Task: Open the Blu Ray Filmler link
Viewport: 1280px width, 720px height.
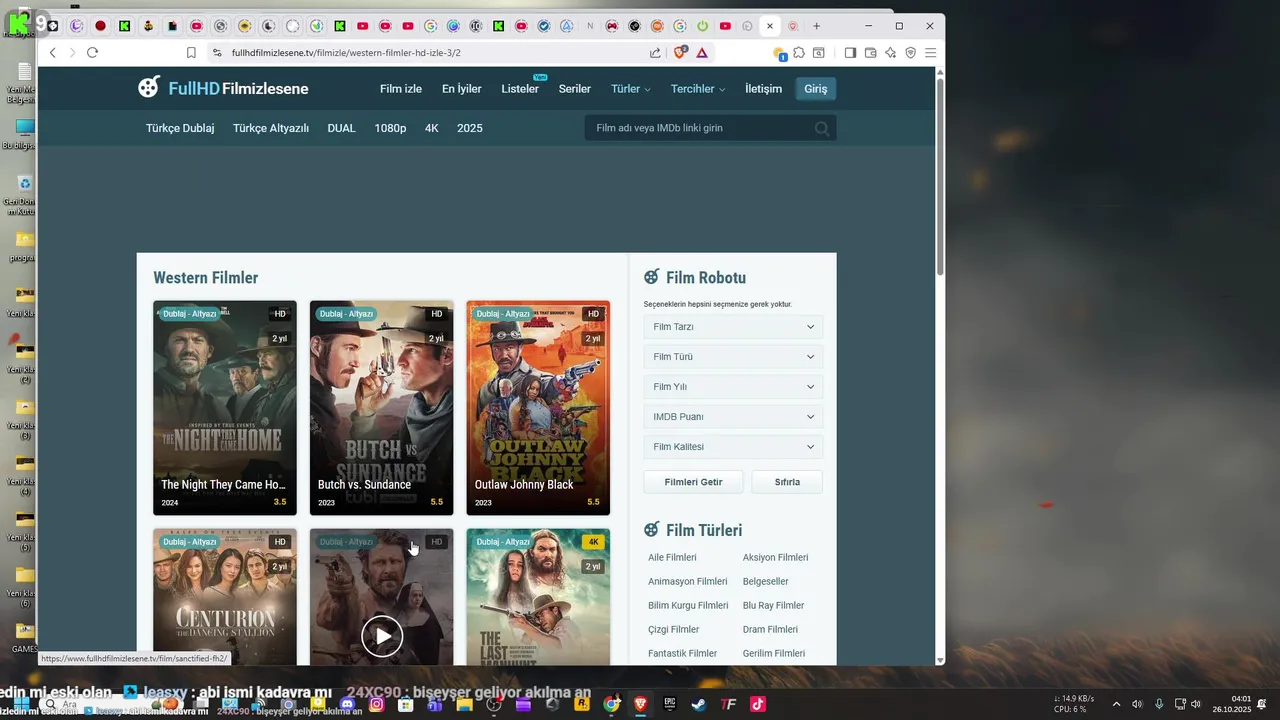Action: (x=773, y=605)
